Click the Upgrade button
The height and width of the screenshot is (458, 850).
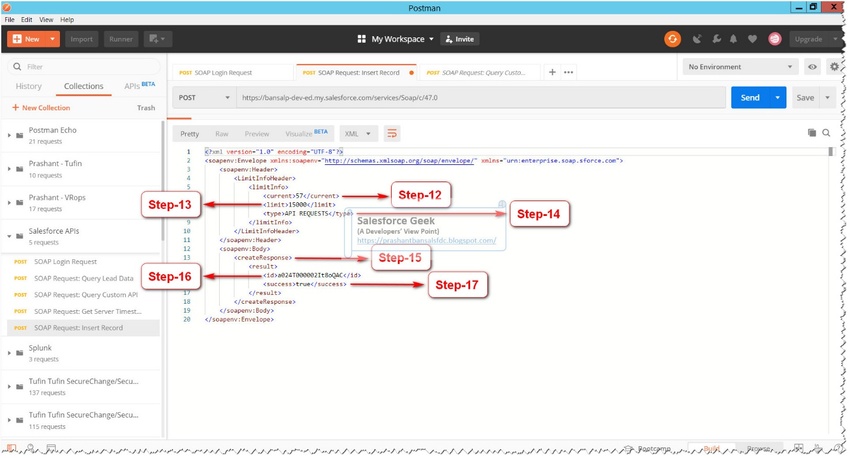[x=808, y=39]
